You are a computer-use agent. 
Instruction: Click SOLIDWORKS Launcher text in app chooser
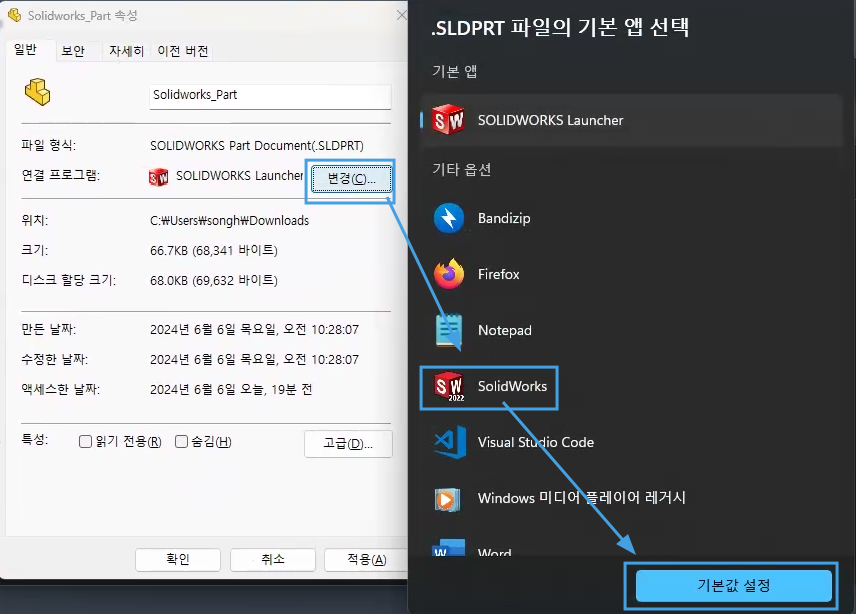pyautogui.click(x=550, y=120)
